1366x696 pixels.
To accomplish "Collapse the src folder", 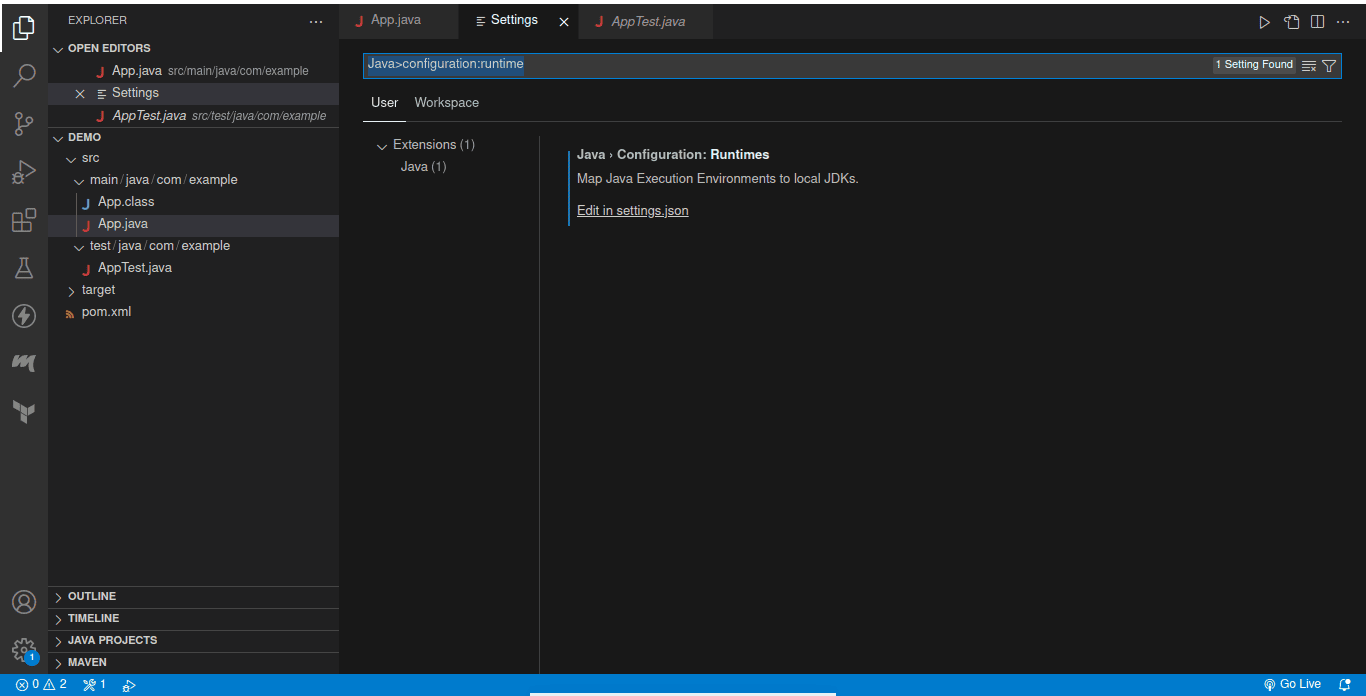I will (71, 159).
